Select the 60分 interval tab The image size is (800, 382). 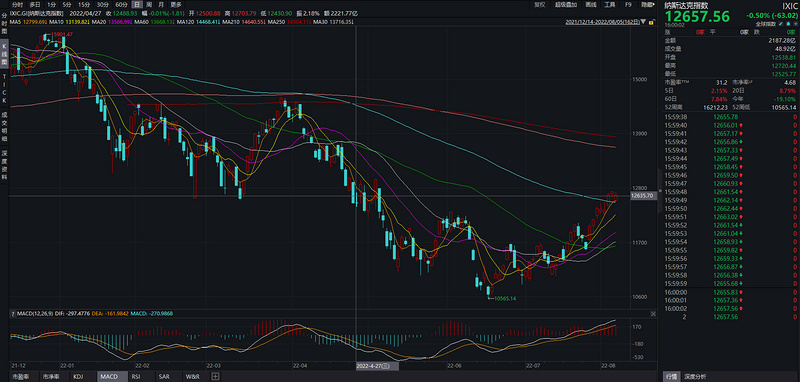click(121, 5)
